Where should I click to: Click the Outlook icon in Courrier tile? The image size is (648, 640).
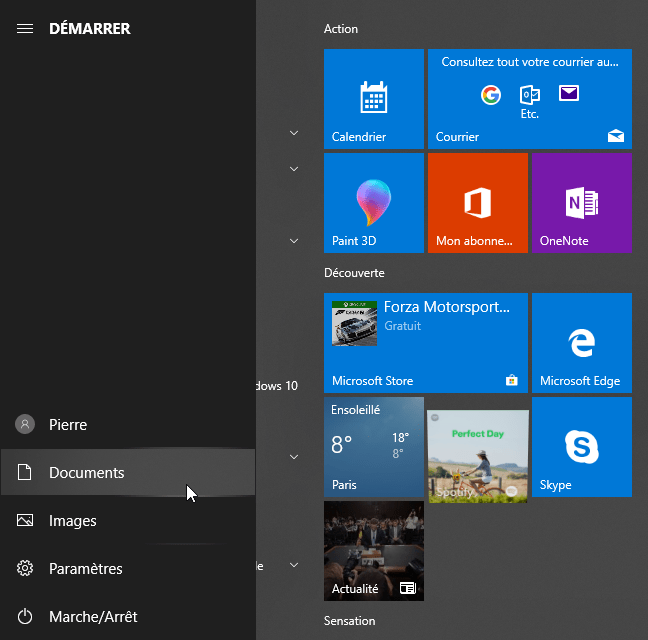point(529,95)
